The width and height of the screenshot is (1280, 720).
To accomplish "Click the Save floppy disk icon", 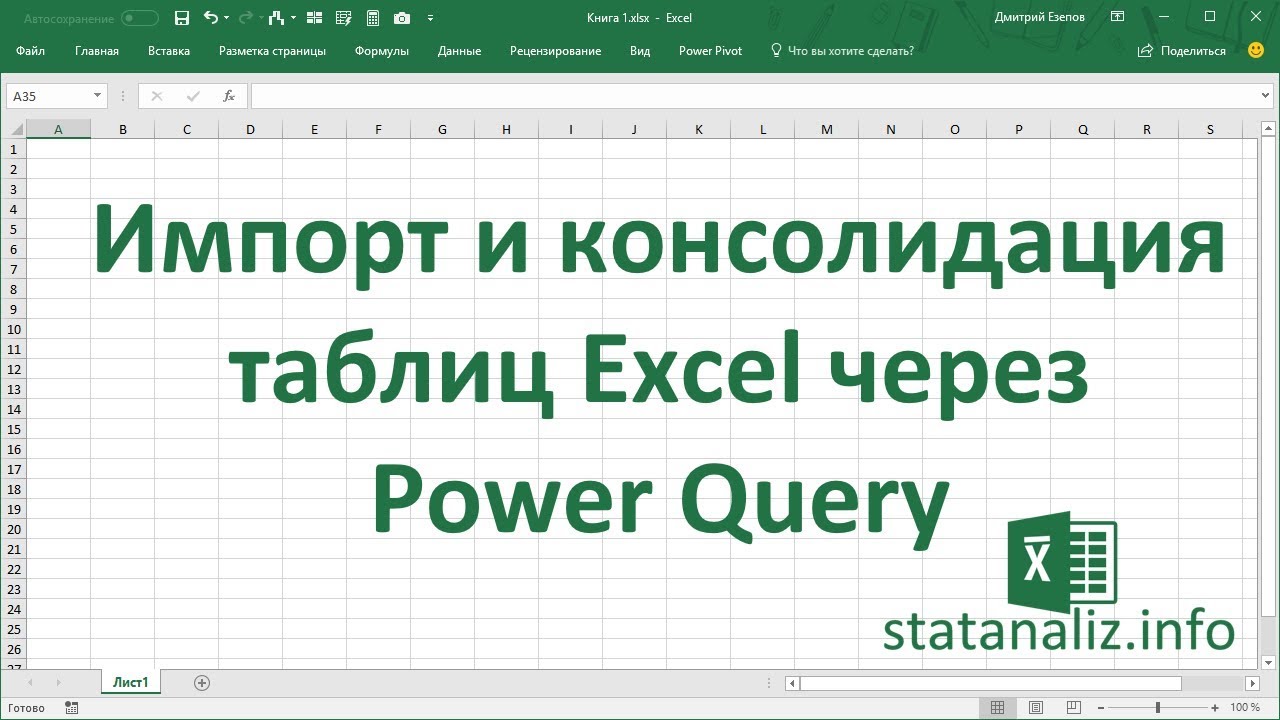I will pos(181,18).
